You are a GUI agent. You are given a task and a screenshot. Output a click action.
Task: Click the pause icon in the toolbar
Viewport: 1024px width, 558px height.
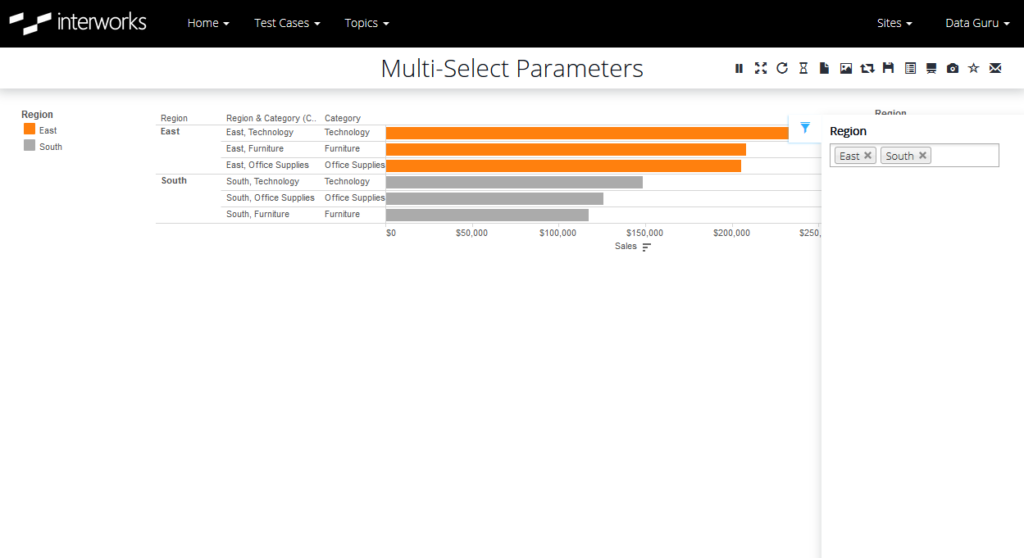pos(739,68)
